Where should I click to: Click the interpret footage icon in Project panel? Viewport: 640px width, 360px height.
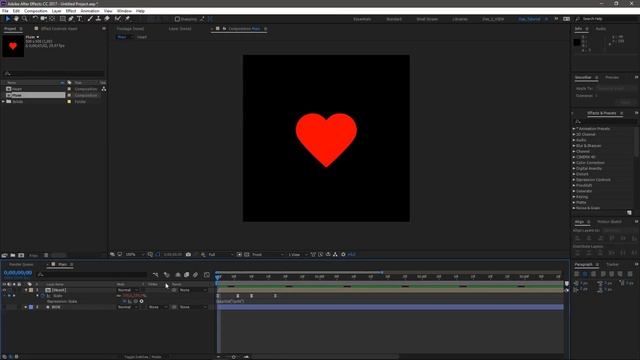tap(4, 255)
